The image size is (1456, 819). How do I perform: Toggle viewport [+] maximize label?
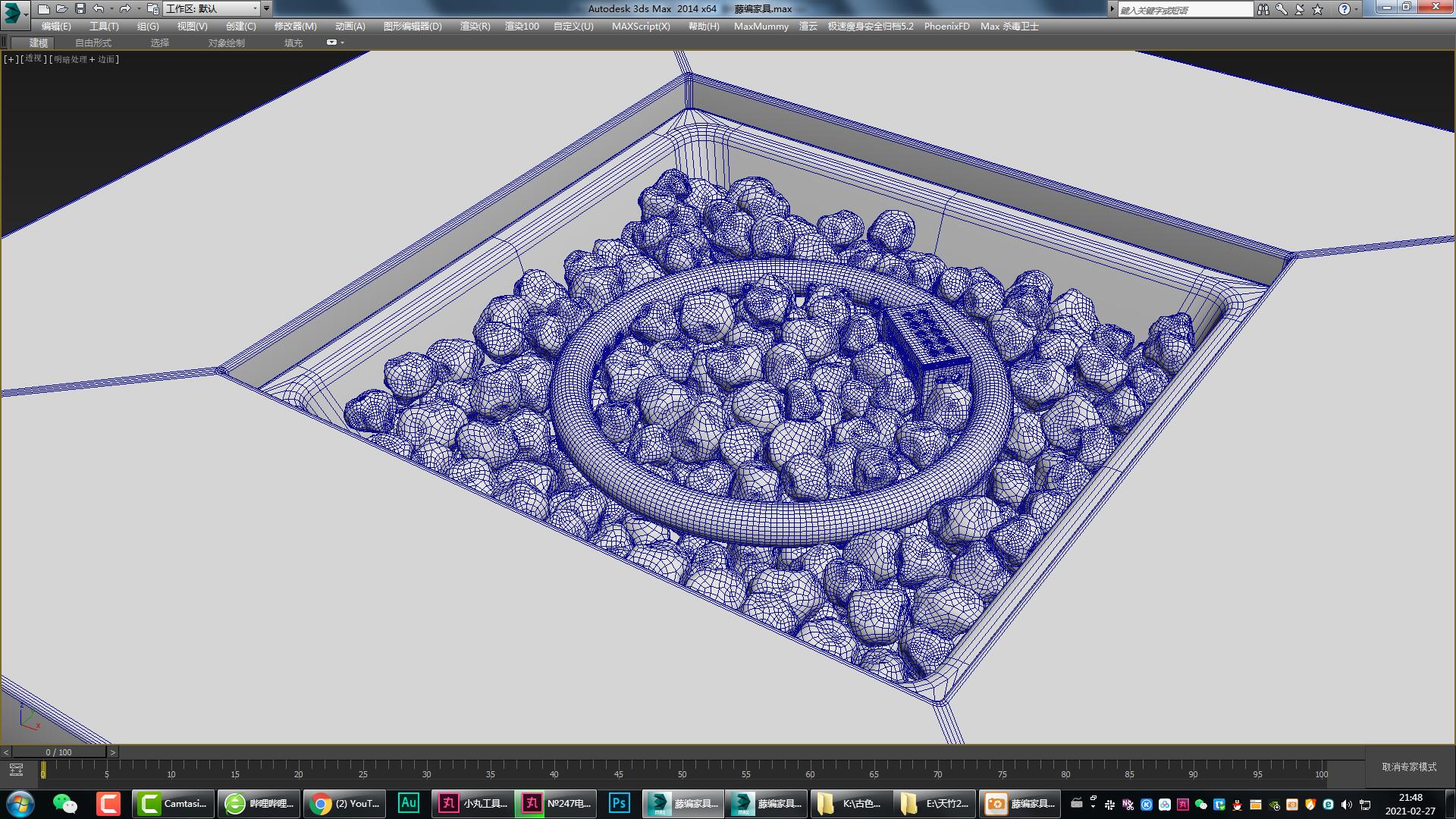[x=11, y=59]
